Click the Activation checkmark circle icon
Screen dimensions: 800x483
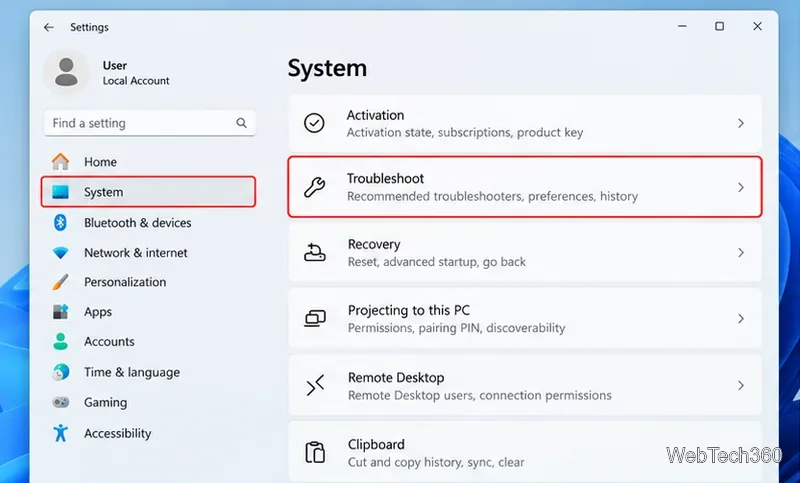(314, 123)
